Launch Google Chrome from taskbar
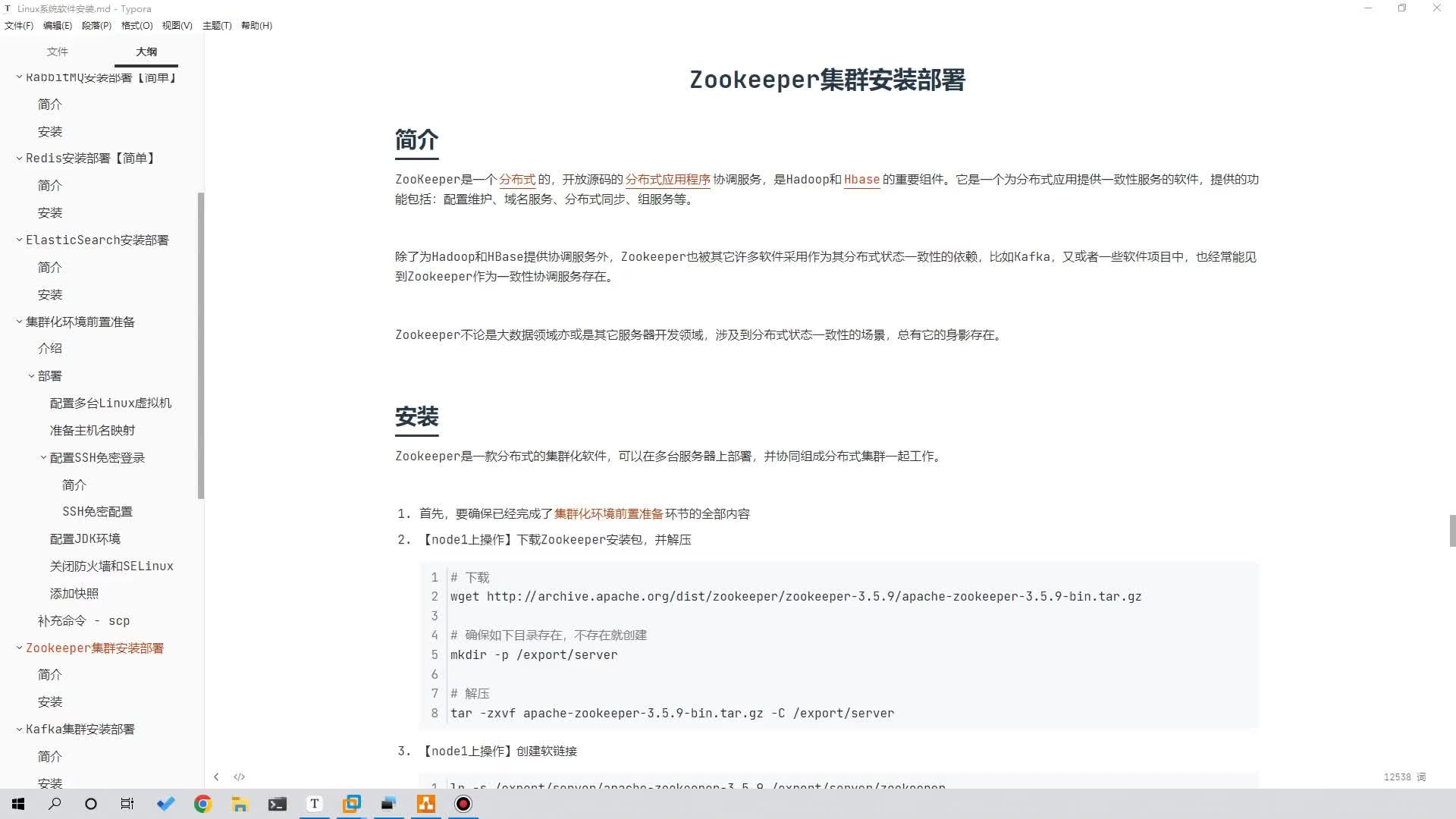The width and height of the screenshot is (1456, 819). tap(202, 804)
